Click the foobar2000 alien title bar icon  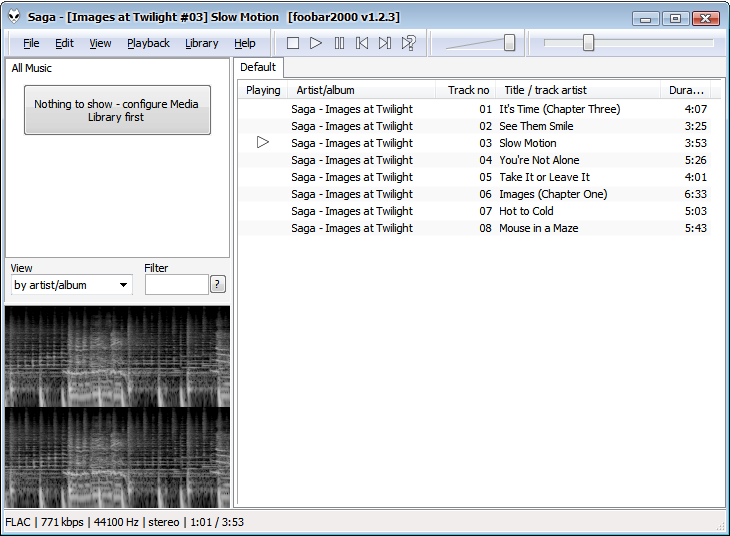(x=14, y=17)
